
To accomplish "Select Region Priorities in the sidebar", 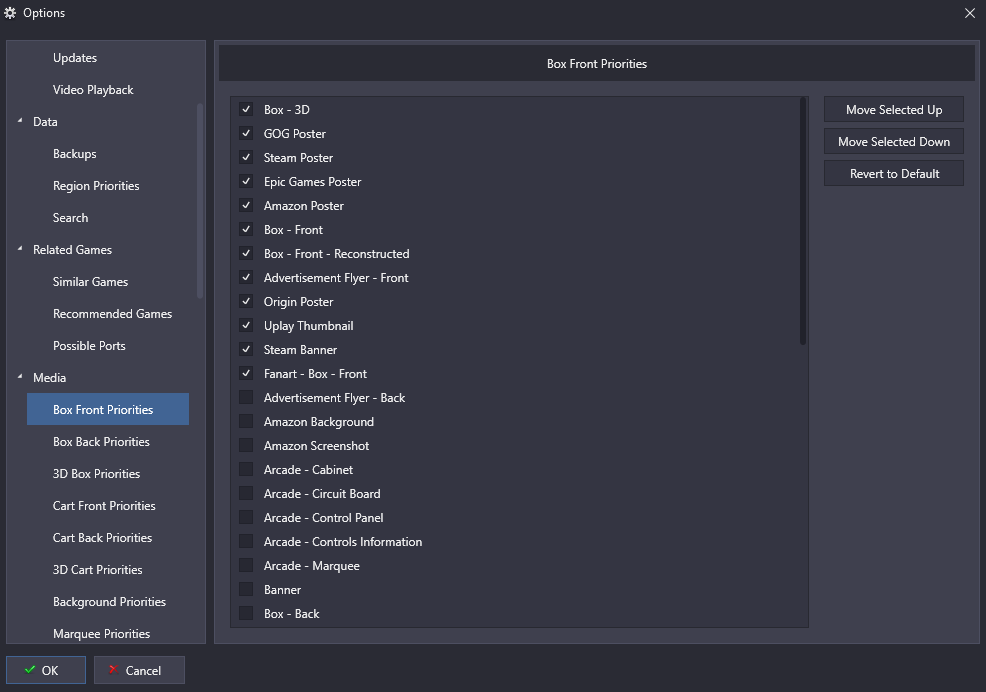I will (x=96, y=186).
